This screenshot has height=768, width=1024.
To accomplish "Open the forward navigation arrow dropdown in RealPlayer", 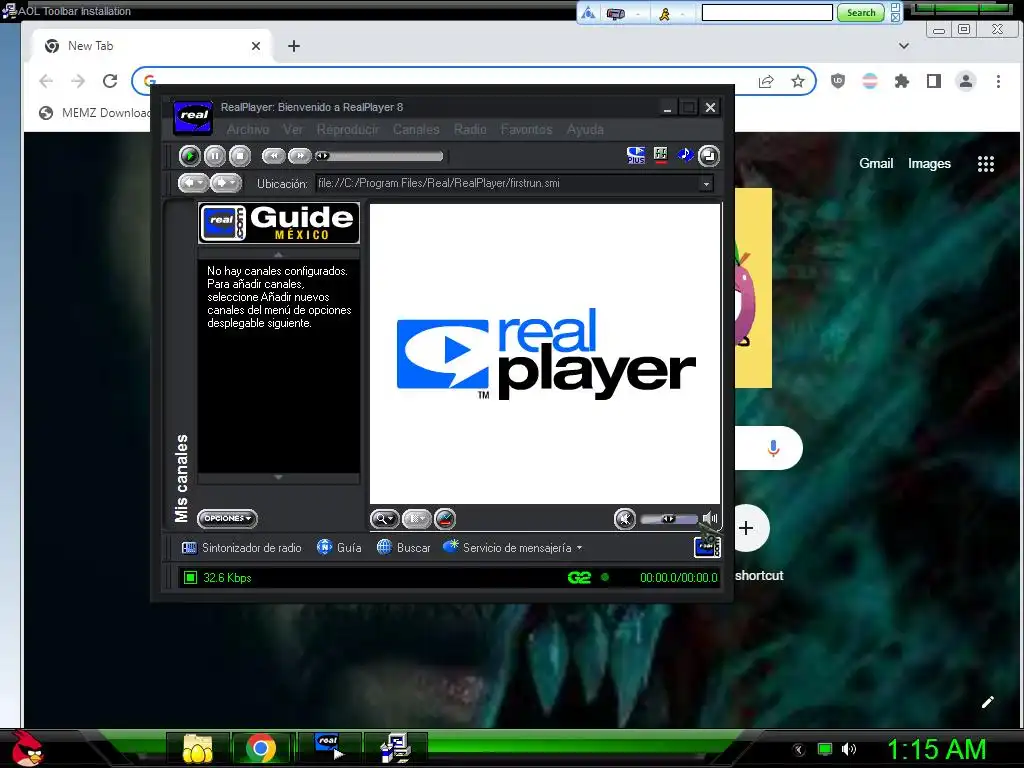I will [x=226, y=183].
